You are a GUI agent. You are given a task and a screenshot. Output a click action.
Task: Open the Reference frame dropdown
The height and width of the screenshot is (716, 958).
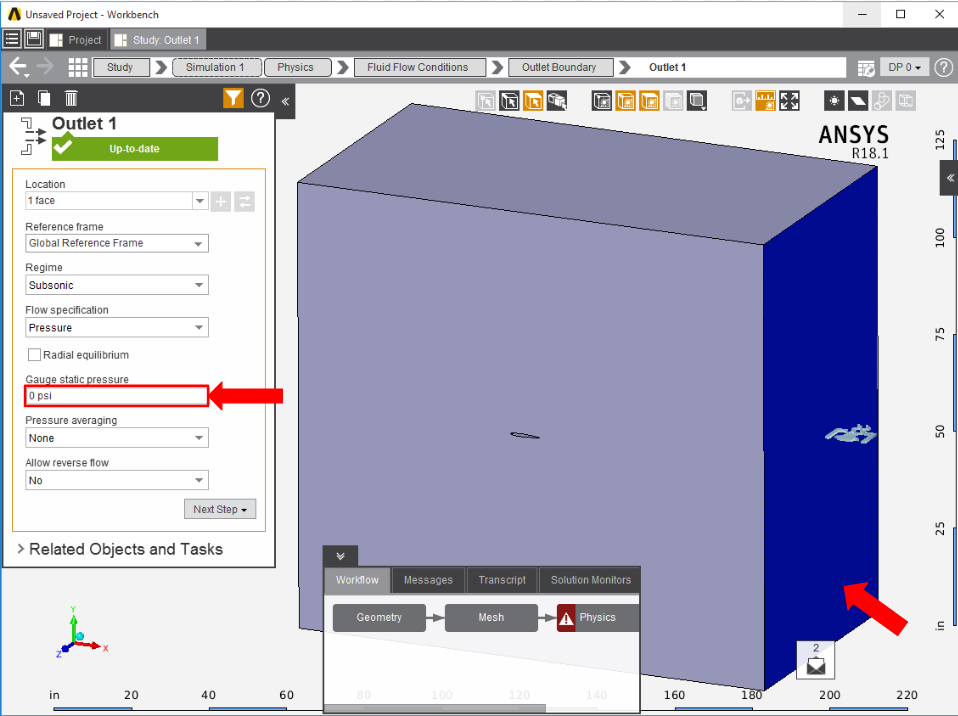117,243
